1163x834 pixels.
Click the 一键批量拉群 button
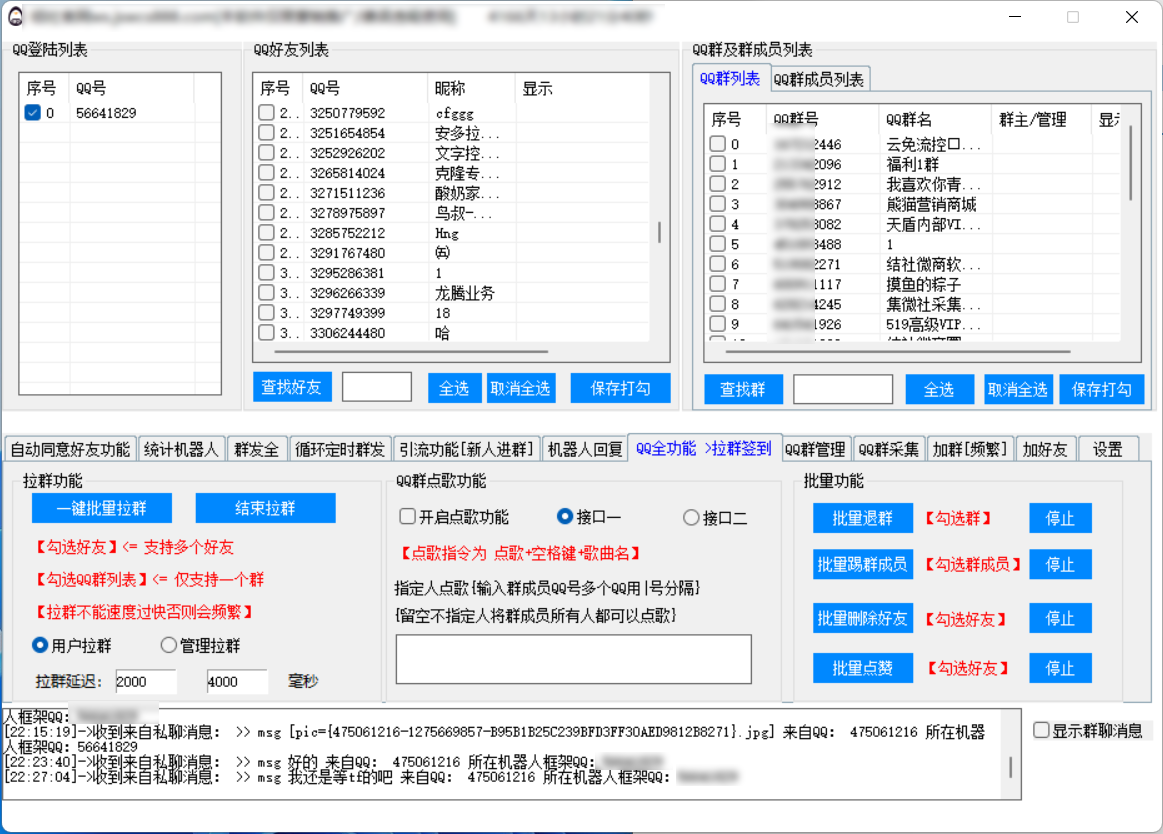coord(102,508)
